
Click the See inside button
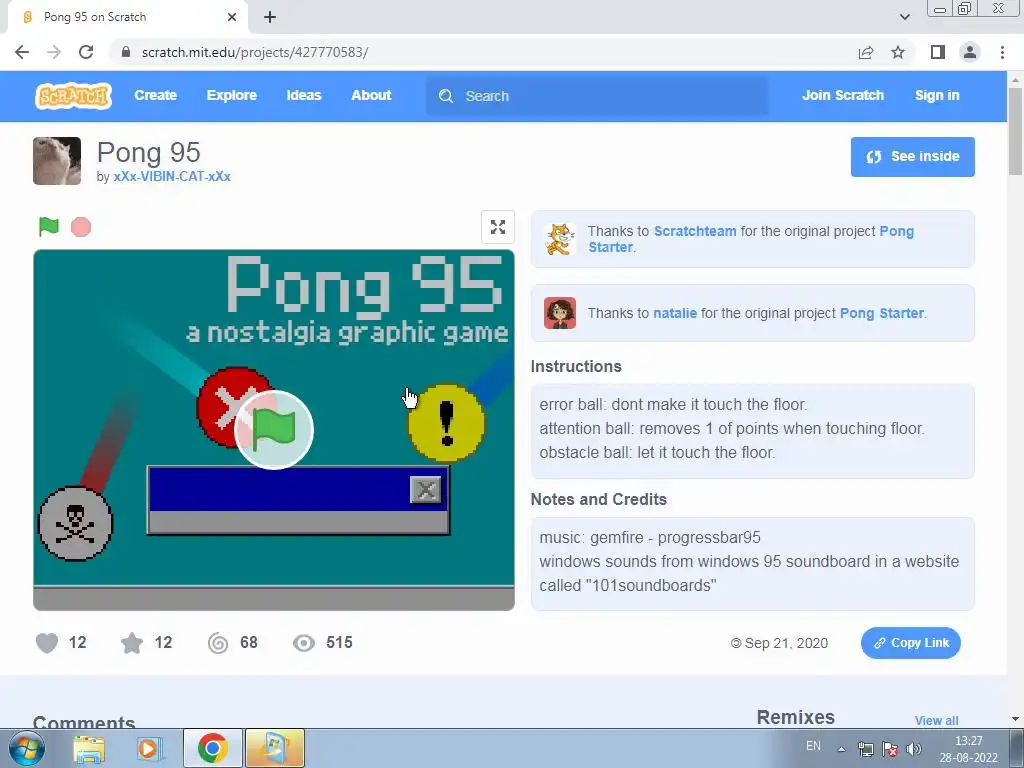(912, 157)
